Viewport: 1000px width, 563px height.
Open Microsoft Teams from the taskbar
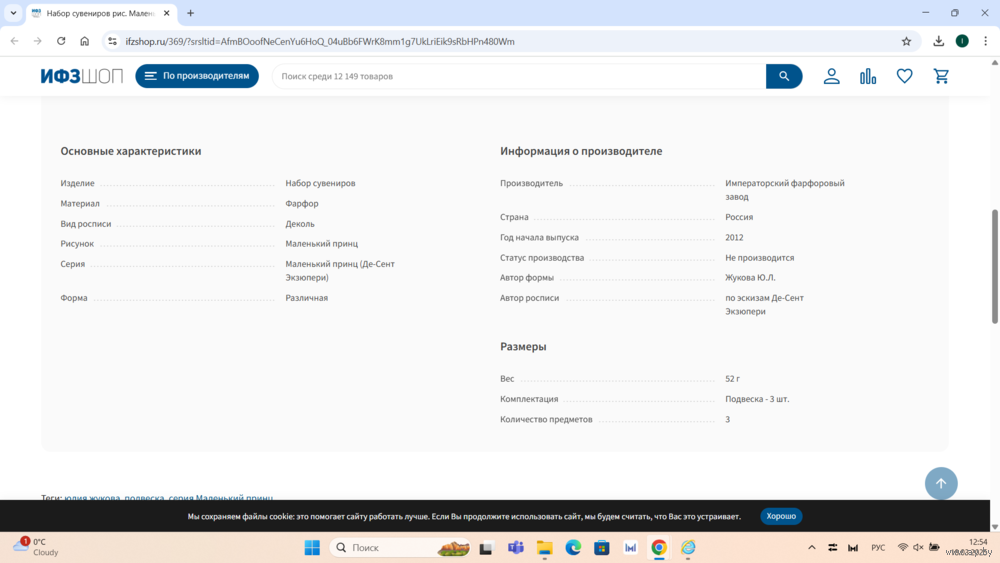point(515,548)
